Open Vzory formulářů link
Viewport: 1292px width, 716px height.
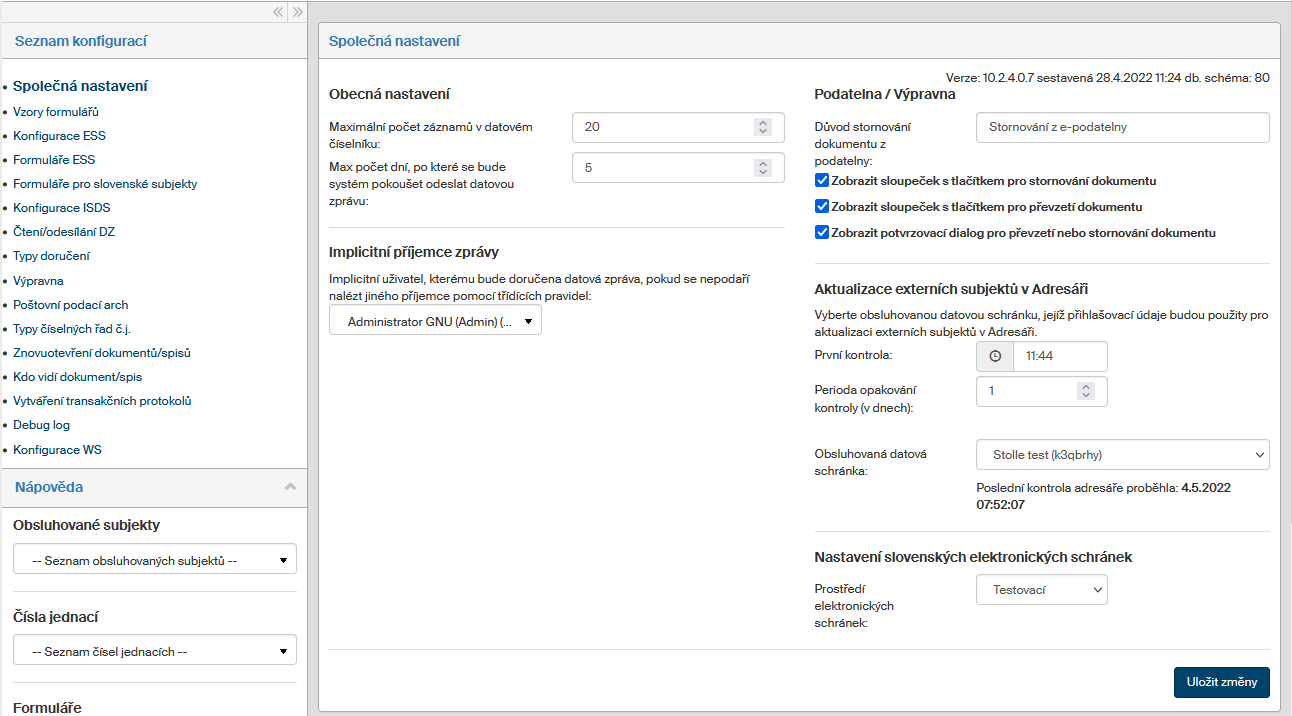pos(56,112)
